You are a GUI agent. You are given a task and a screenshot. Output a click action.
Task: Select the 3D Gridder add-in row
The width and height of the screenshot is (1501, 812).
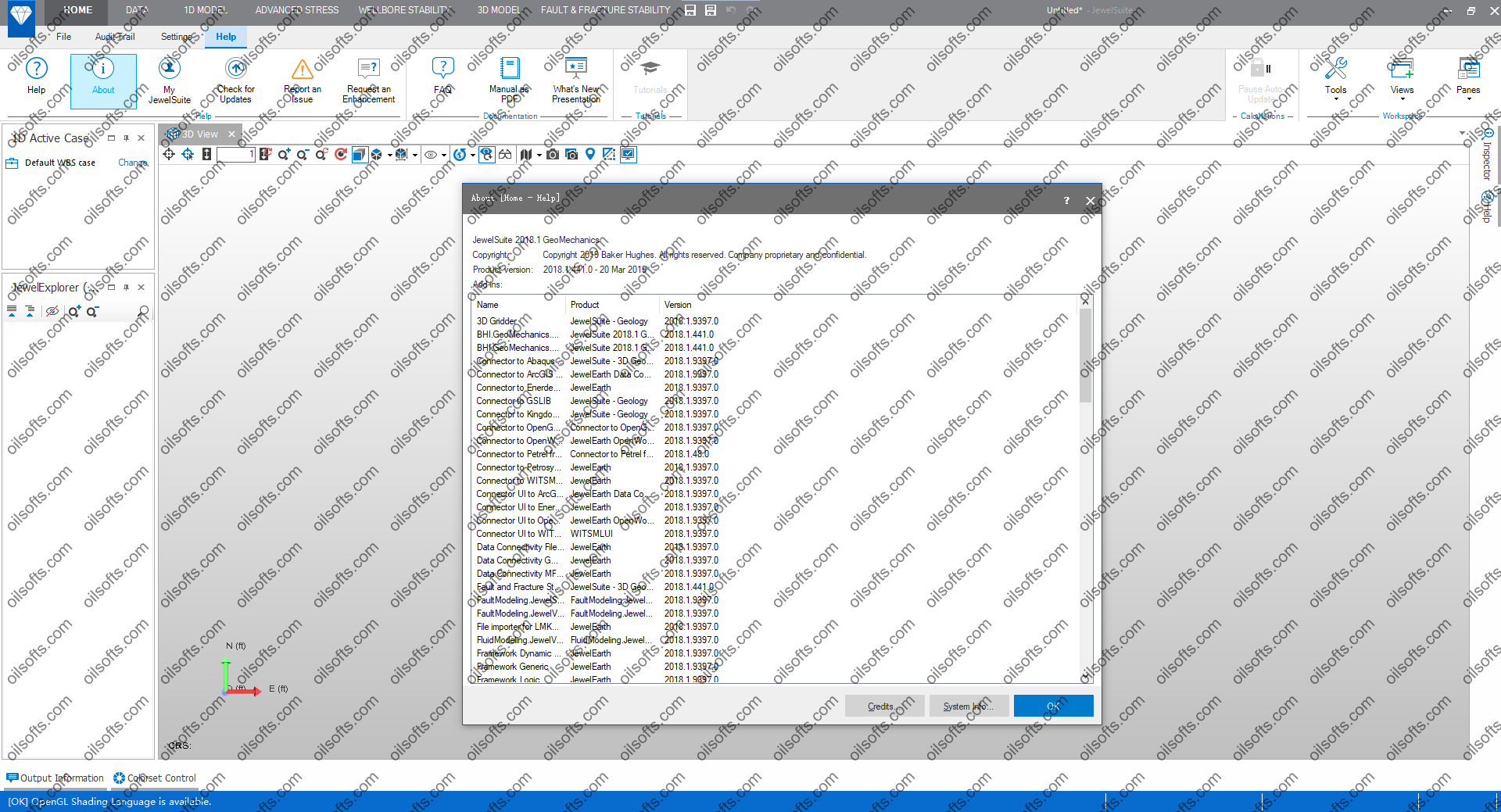774,321
